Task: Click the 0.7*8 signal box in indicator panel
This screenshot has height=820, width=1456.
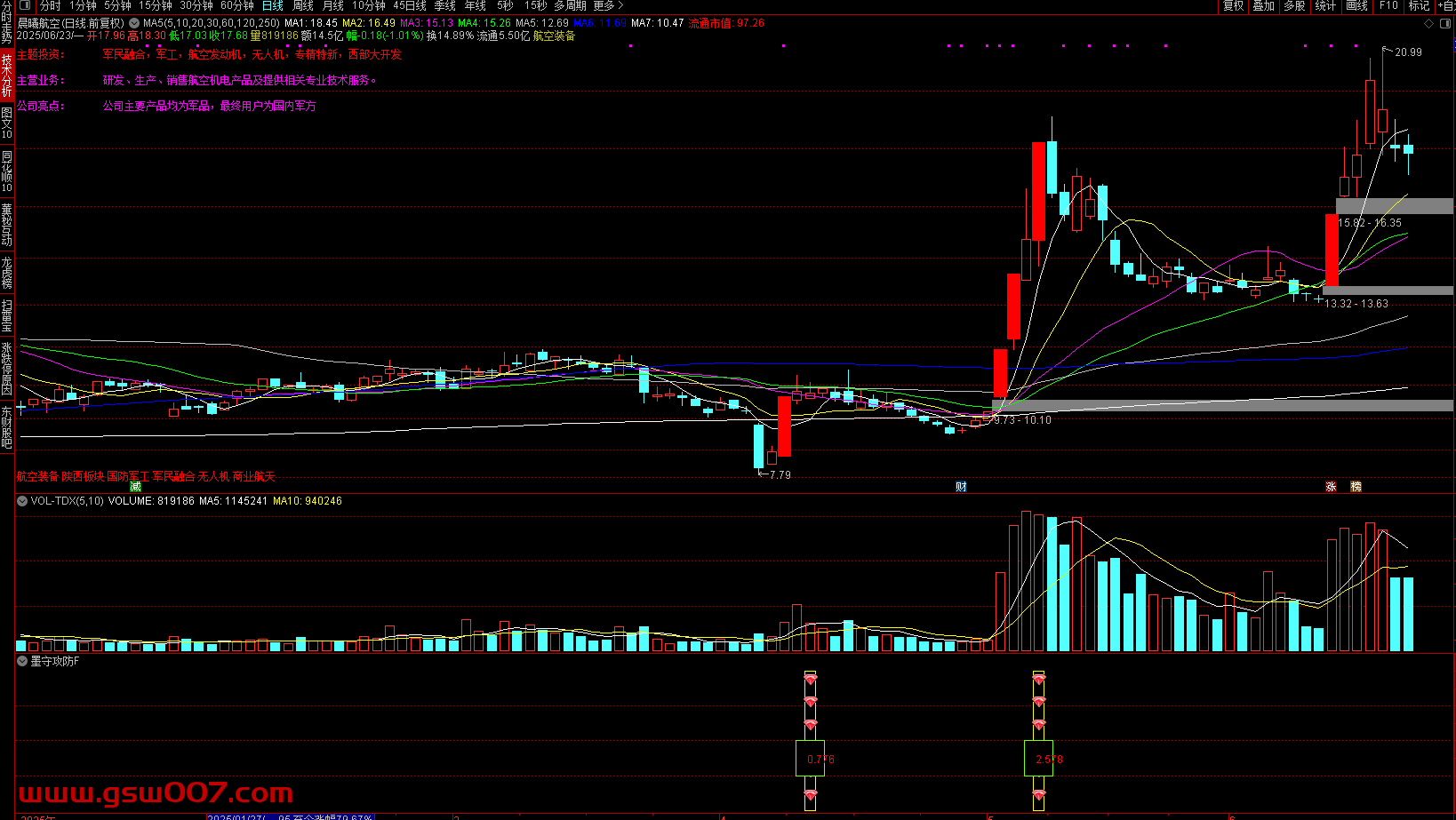Action: pyautogui.click(x=810, y=759)
